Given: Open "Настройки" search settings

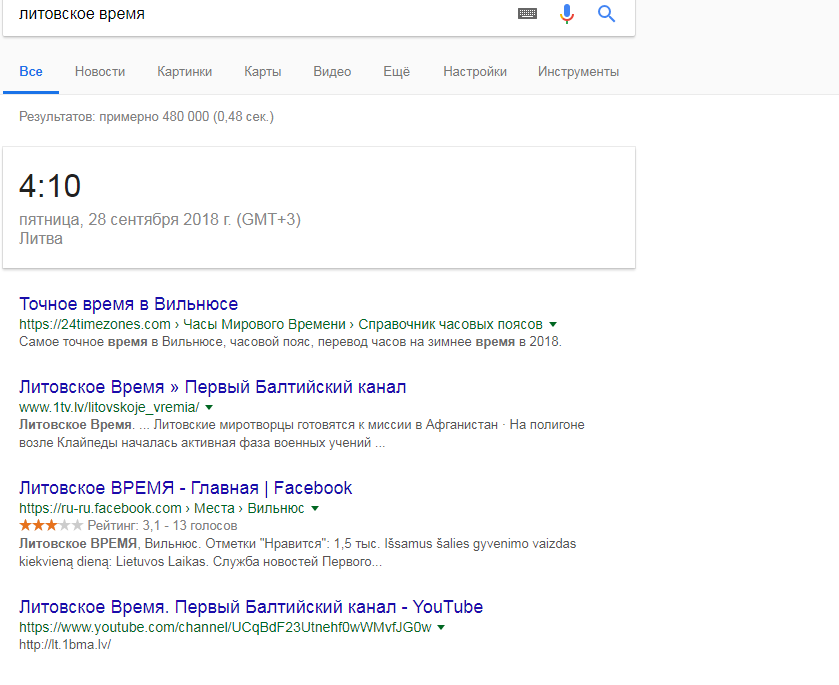Looking at the screenshot, I should (x=475, y=72).
